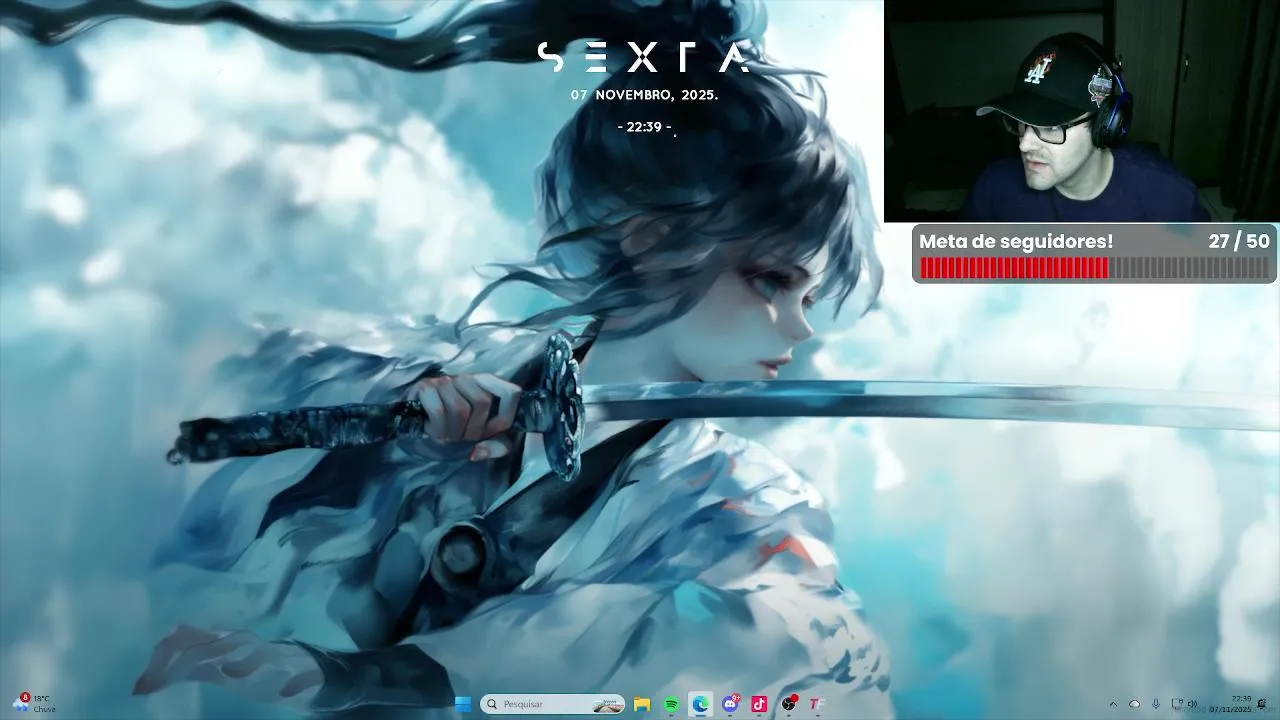Viewport: 1280px width, 720px height.
Task: Click the 27 / 50 follower count
Action: [1239, 241]
